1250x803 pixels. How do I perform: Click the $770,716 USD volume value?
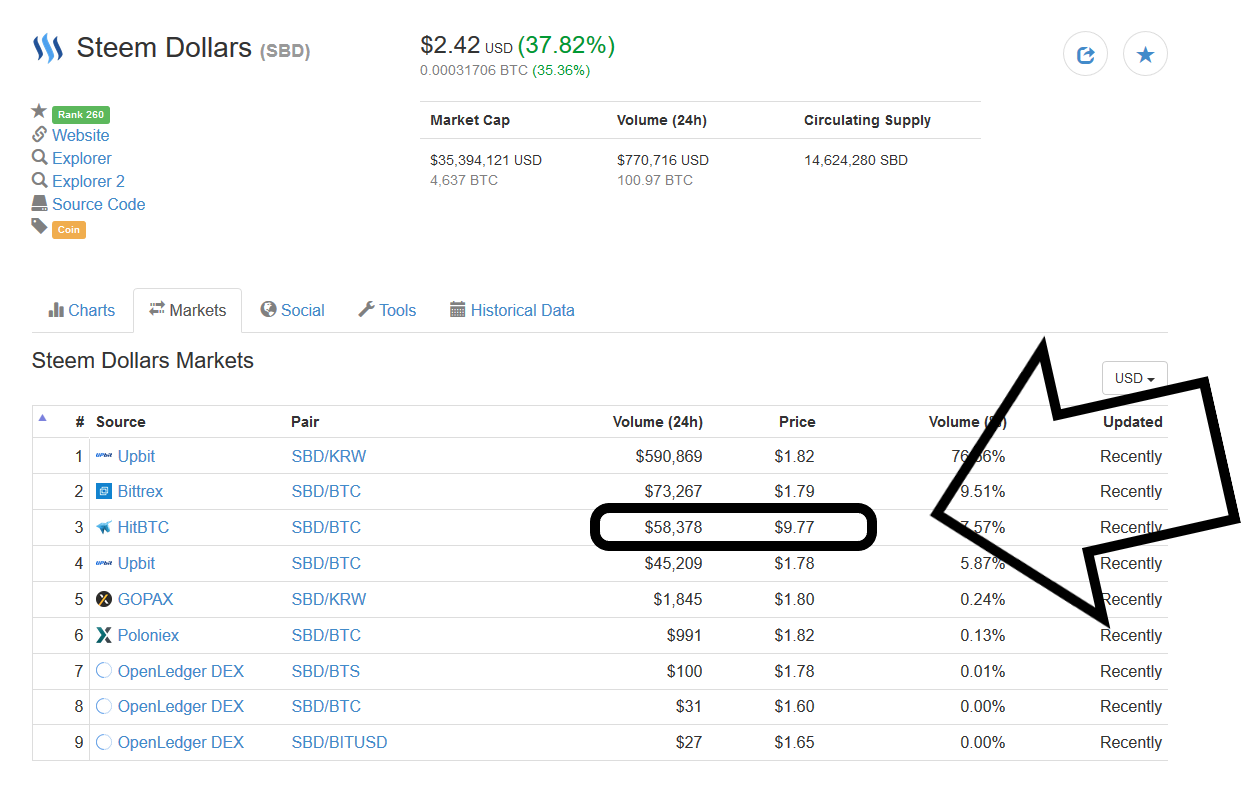(x=663, y=160)
